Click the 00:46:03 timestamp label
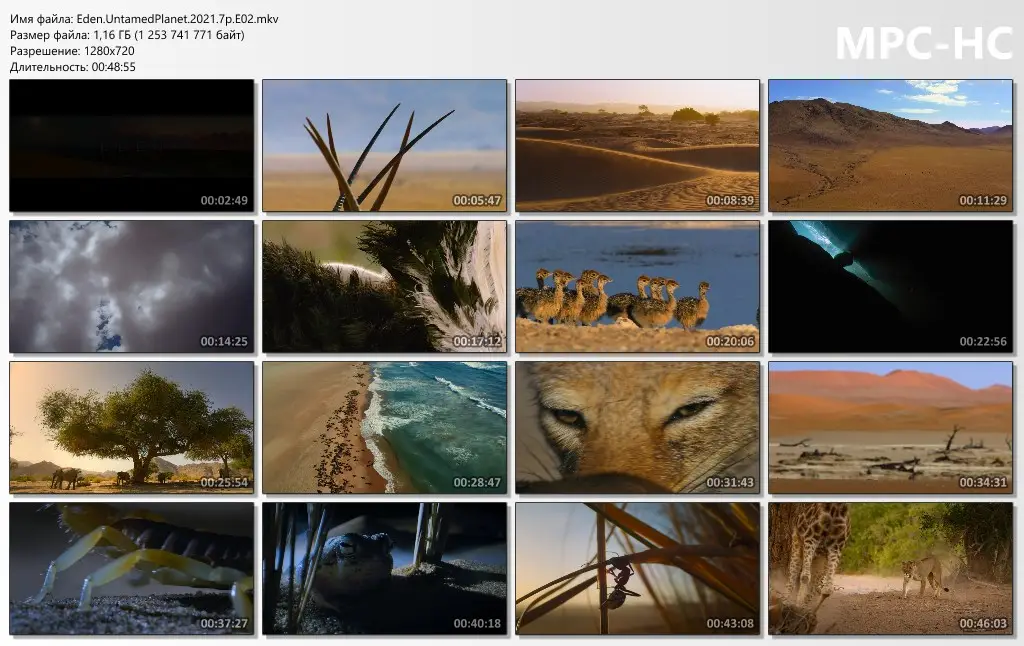The image size is (1024, 646). coord(983,624)
